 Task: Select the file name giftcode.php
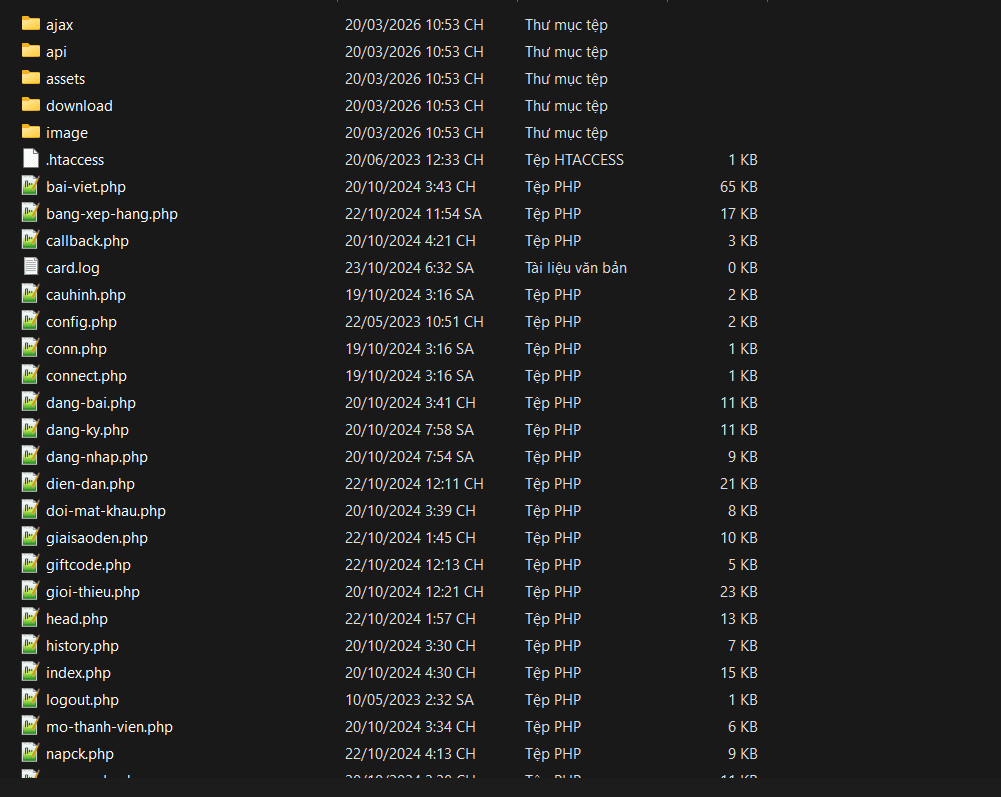point(88,565)
